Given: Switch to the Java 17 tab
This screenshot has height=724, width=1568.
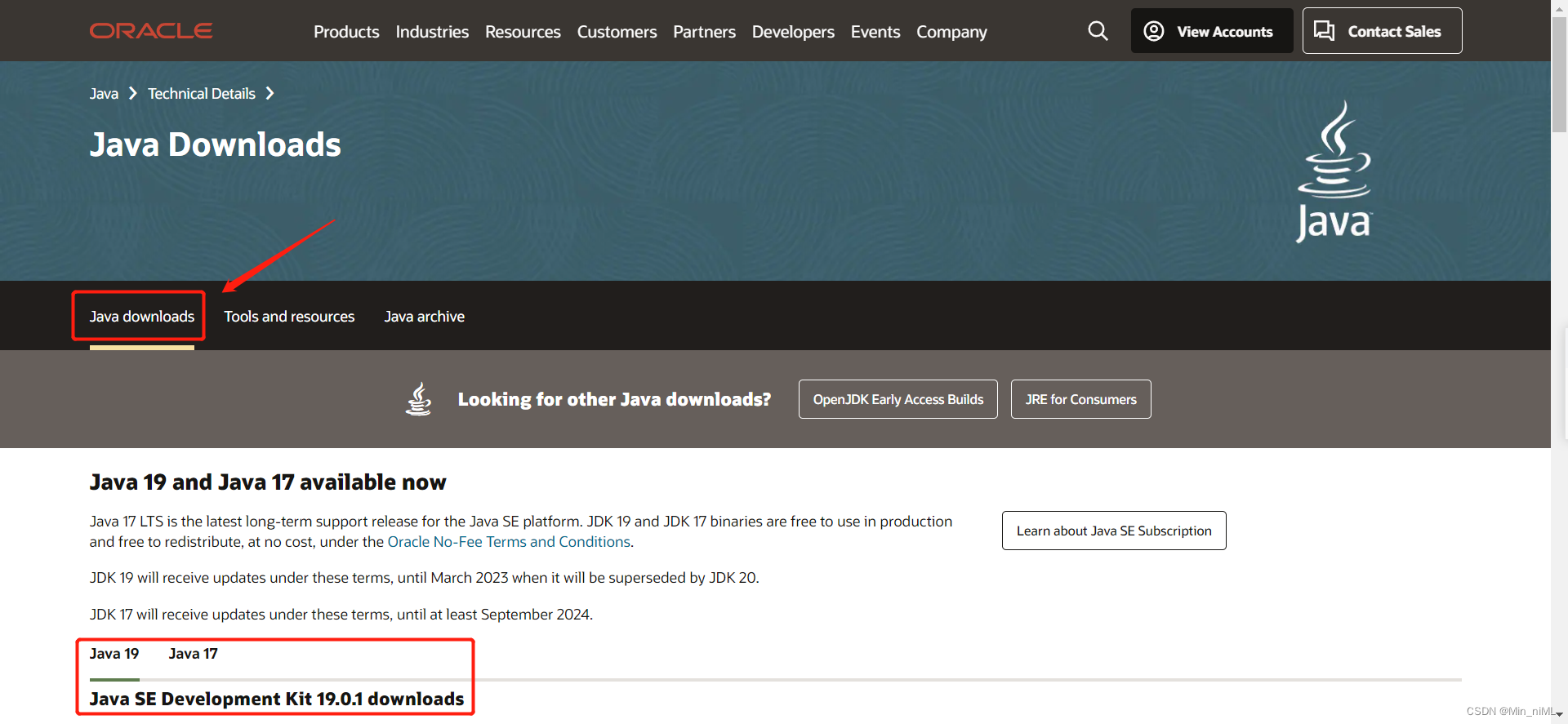Looking at the screenshot, I should point(194,654).
